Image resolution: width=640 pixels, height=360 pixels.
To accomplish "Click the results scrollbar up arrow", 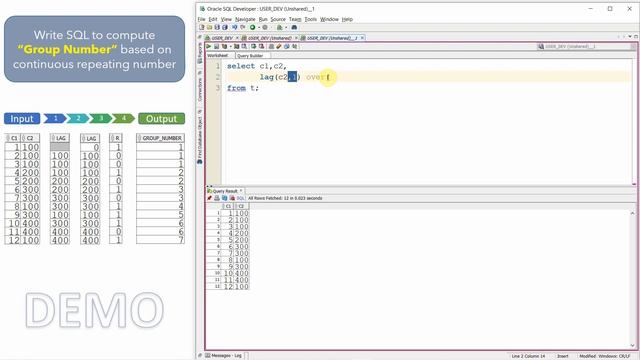I will (x=633, y=213).
